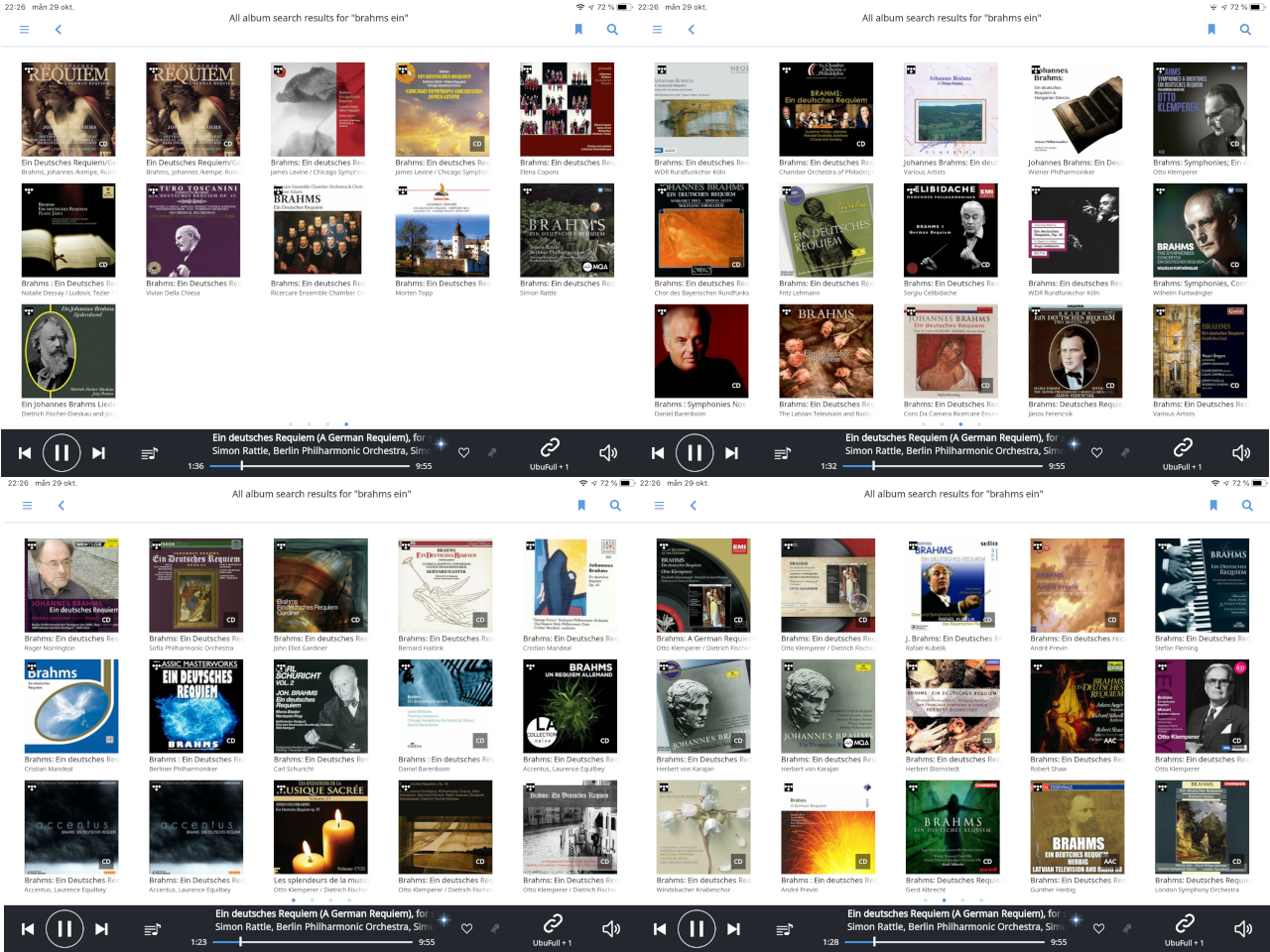Toggle heart favorite in player showing 1:23
This screenshot has height=952, width=1270.
(466, 928)
